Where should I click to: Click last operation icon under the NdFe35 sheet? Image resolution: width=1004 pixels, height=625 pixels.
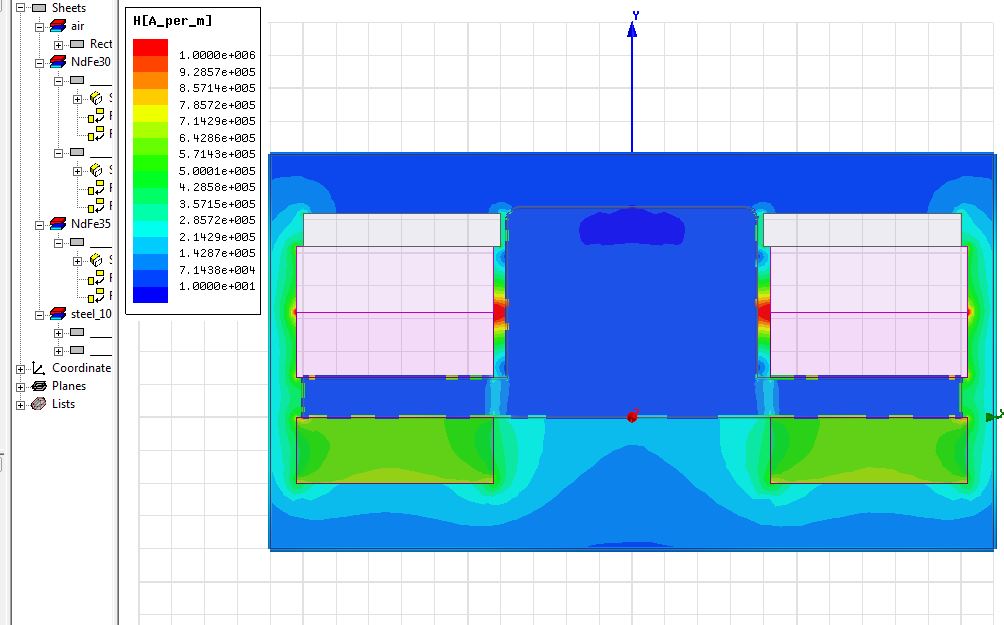96,296
